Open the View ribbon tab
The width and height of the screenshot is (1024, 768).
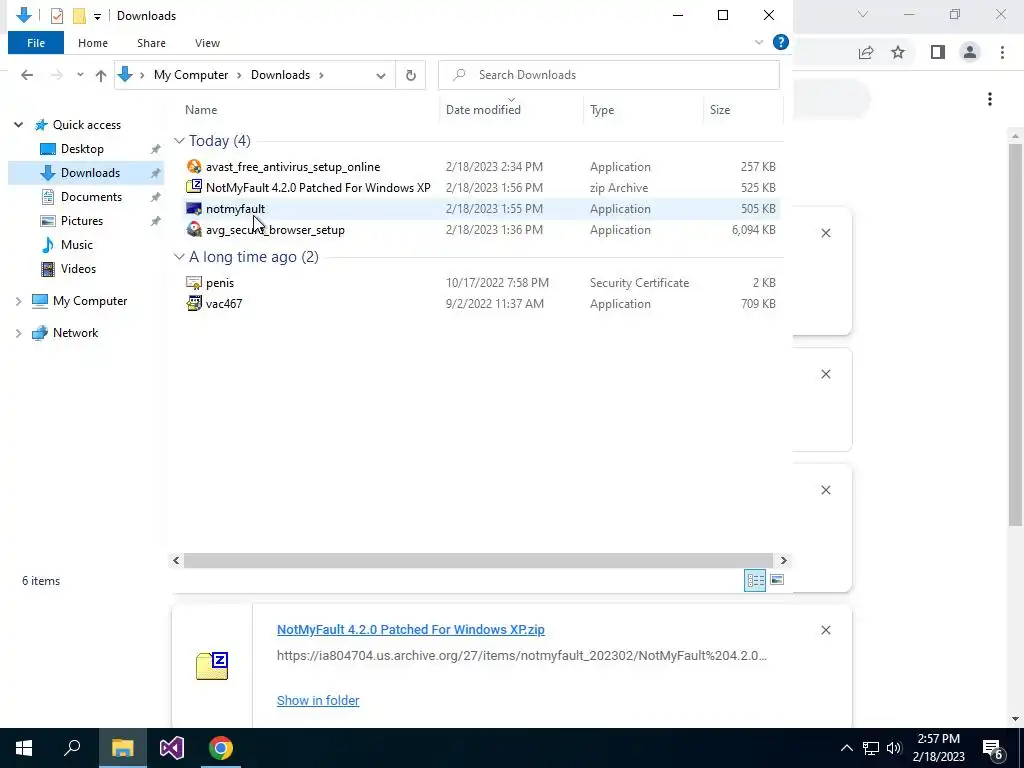tap(207, 43)
